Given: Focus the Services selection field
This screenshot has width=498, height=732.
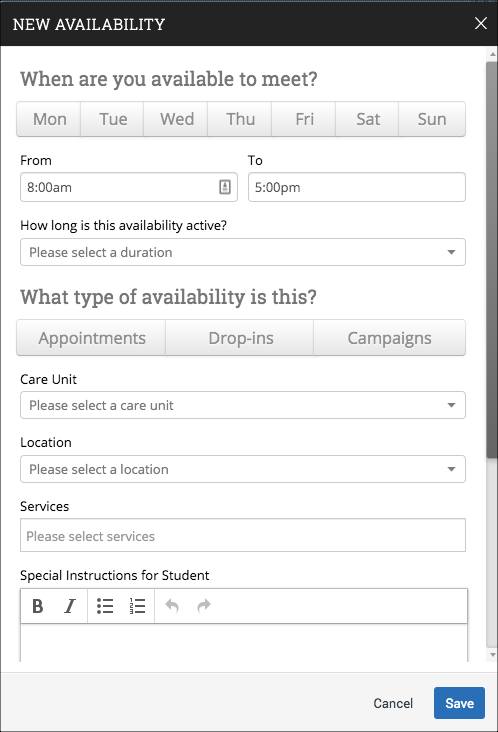Looking at the screenshot, I should point(243,535).
